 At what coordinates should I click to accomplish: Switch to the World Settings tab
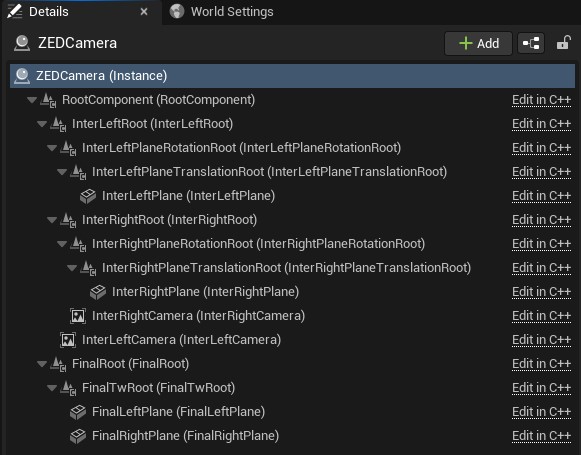221,12
